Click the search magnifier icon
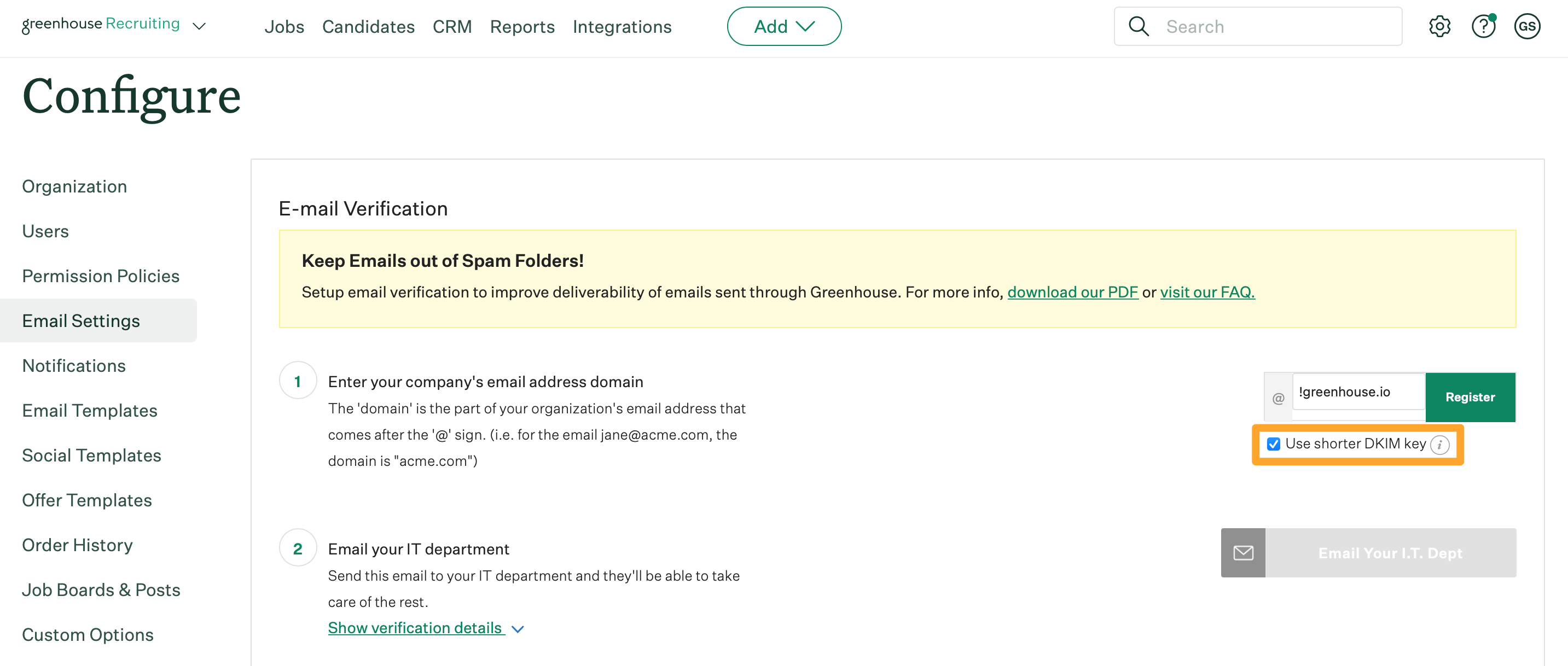Viewport: 1568px width, 666px height. point(1139,26)
